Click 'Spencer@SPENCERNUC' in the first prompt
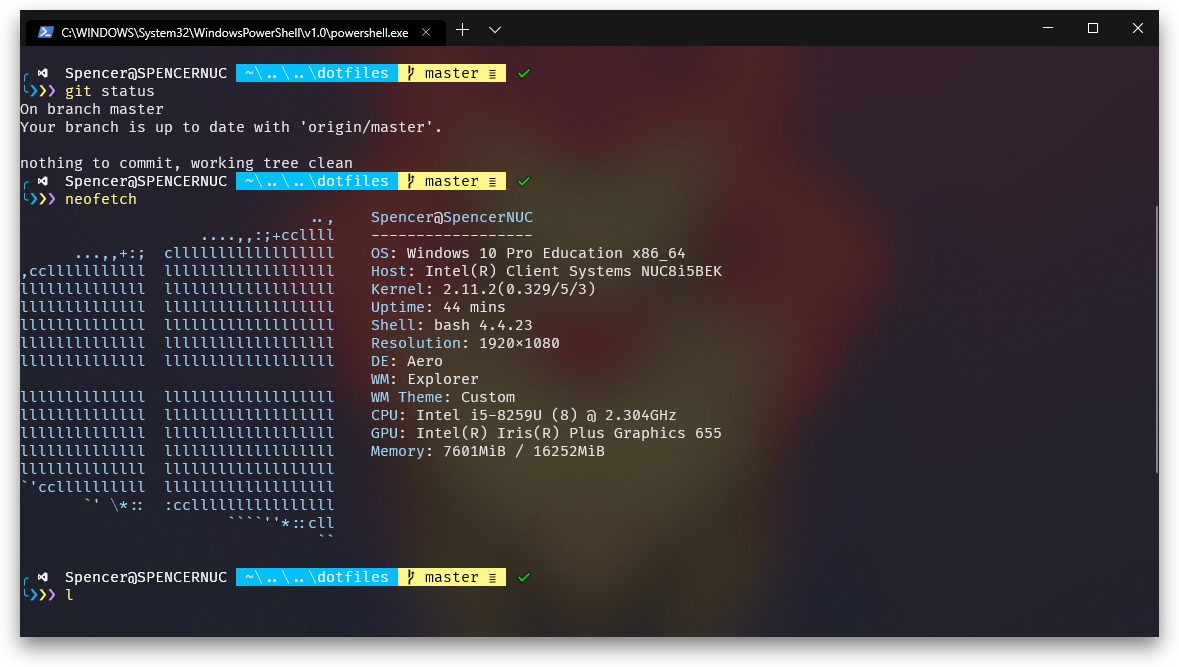Screen dimensions: 1179x667 146,74
